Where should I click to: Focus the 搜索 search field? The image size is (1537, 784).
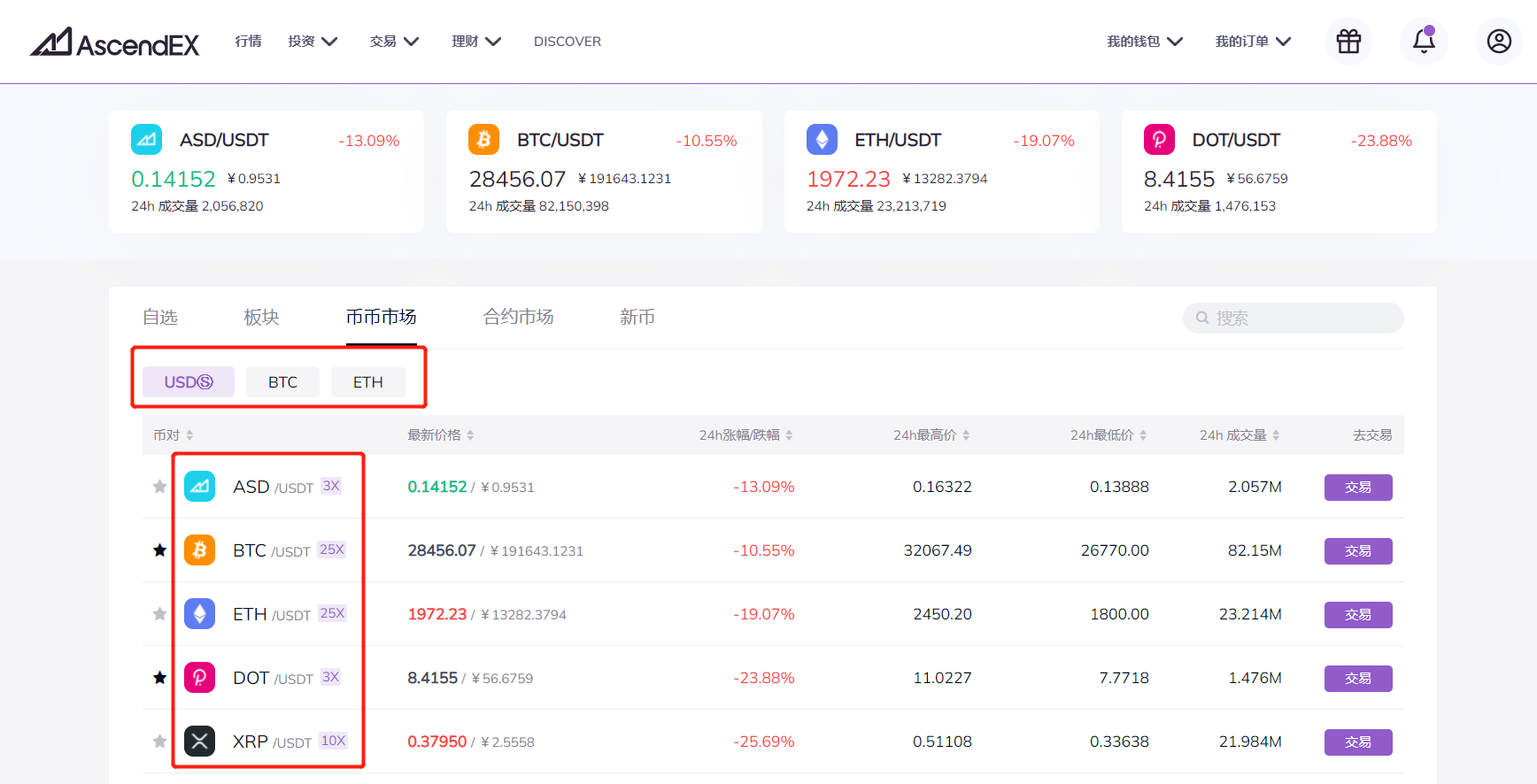point(1294,318)
